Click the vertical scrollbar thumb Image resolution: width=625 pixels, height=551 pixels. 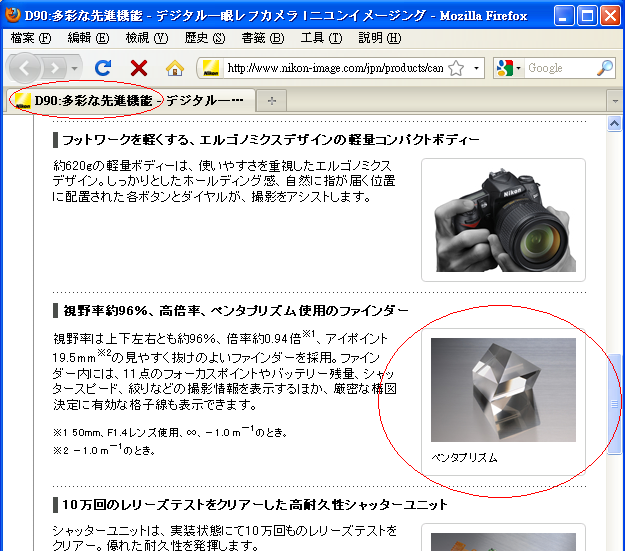[614, 403]
